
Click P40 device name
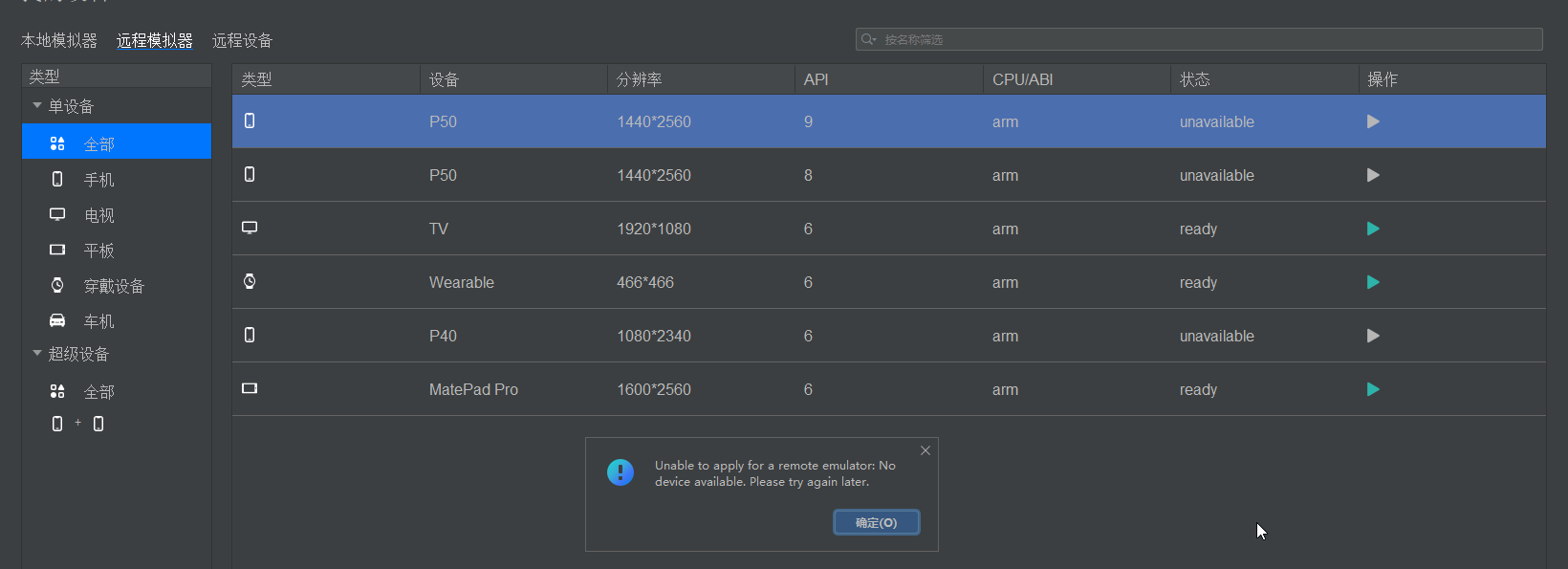[x=443, y=336]
